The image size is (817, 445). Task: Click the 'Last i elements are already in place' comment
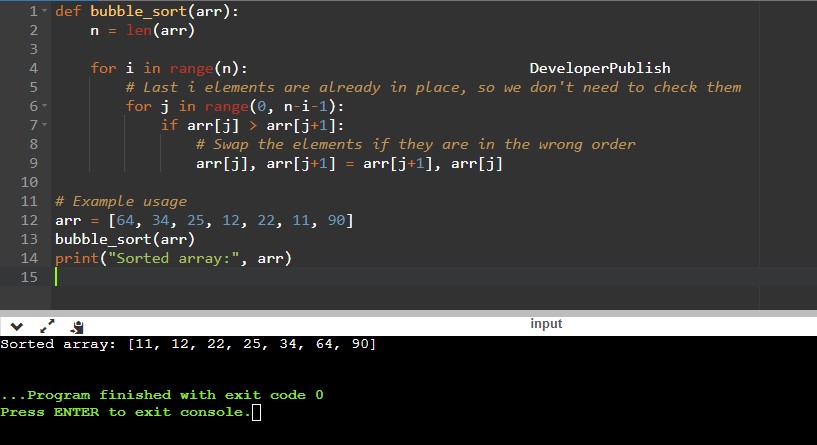[x=433, y=87]
